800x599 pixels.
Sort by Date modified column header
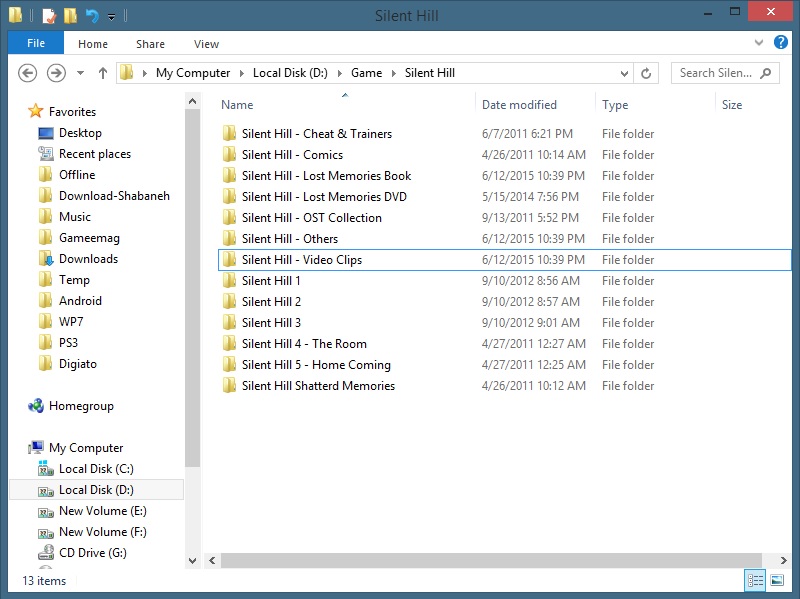[x=519, y=105]
